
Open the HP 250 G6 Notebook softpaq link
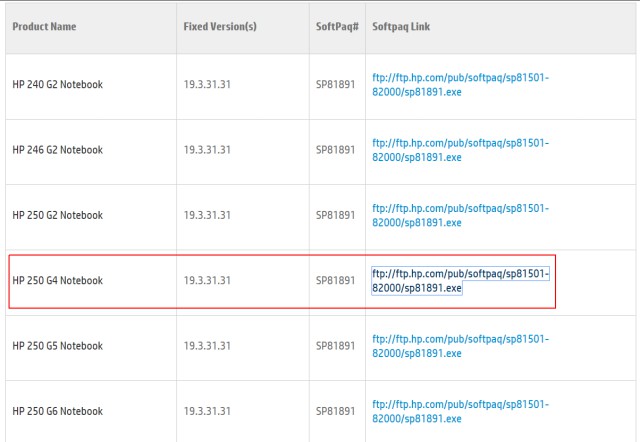(460, 411)
